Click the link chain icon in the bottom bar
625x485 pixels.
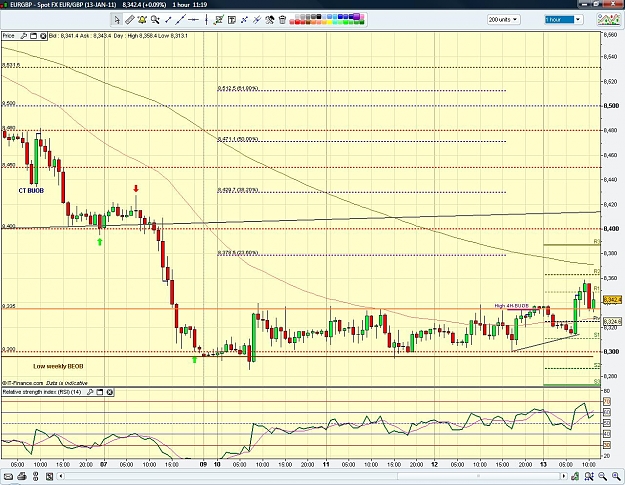click(35, 476)
